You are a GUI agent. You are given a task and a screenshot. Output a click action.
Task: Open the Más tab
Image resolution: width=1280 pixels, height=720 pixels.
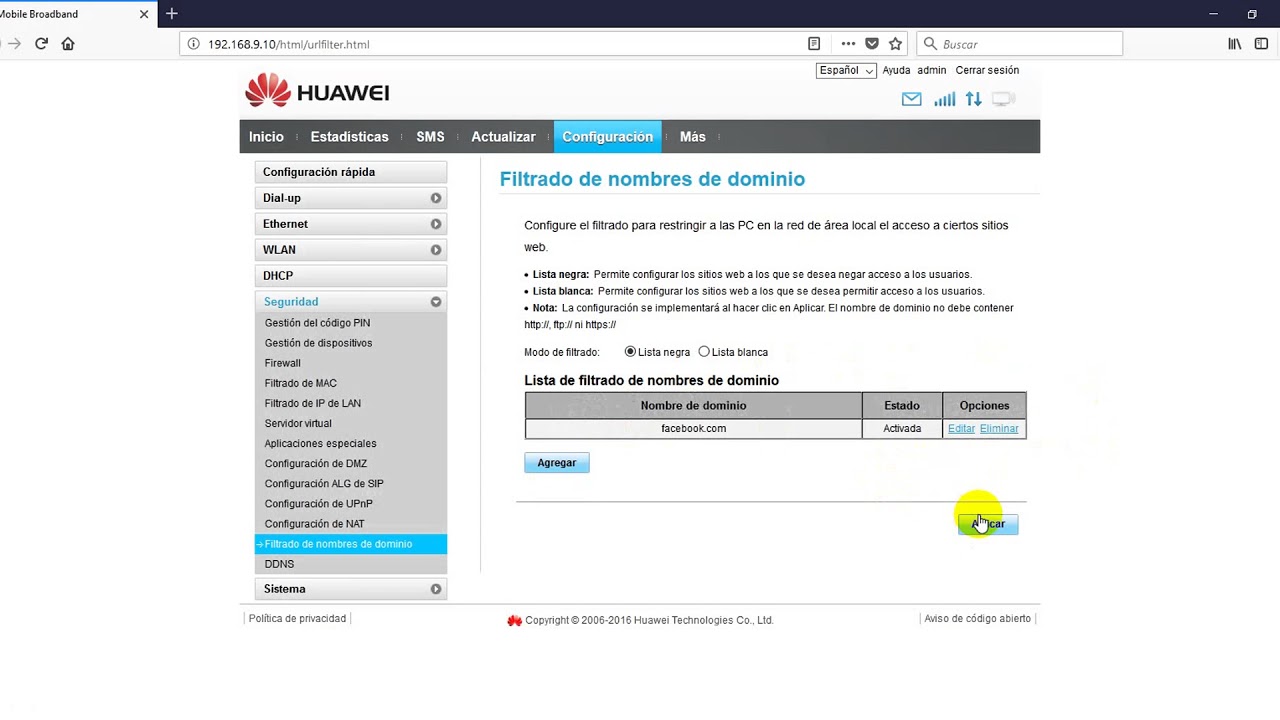point(693,137)
